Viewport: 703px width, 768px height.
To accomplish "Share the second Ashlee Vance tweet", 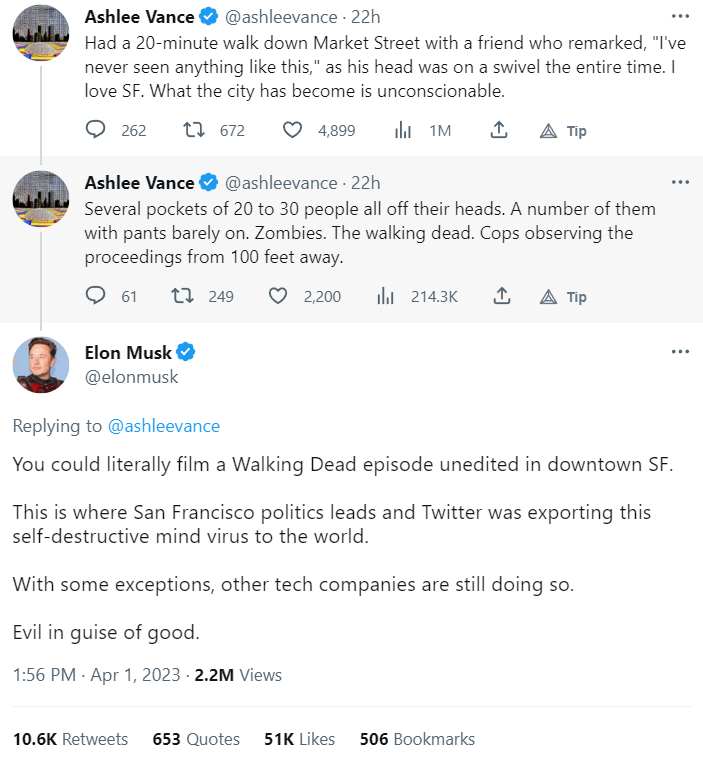I will pyautogui.click(x=501, y=296).
